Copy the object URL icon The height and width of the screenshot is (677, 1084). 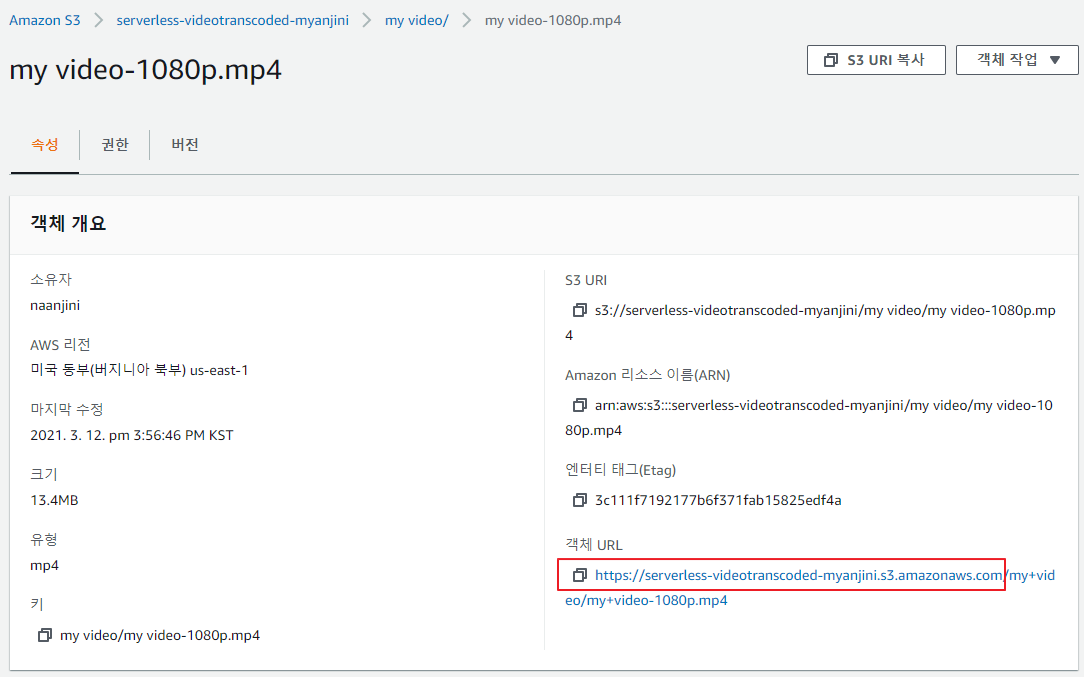tap(579, 575)
